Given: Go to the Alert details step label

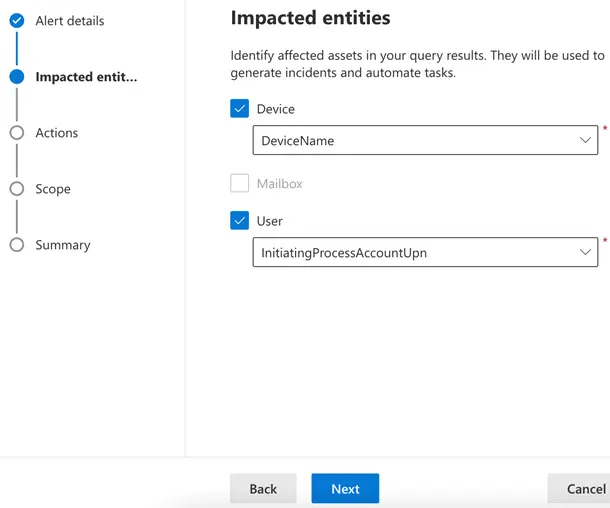Looking at the screenshot, I should (69, 21).
